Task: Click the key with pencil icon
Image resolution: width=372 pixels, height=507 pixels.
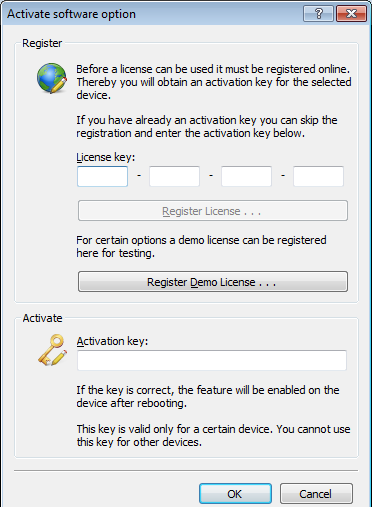Action: click(x=52, y=350)
